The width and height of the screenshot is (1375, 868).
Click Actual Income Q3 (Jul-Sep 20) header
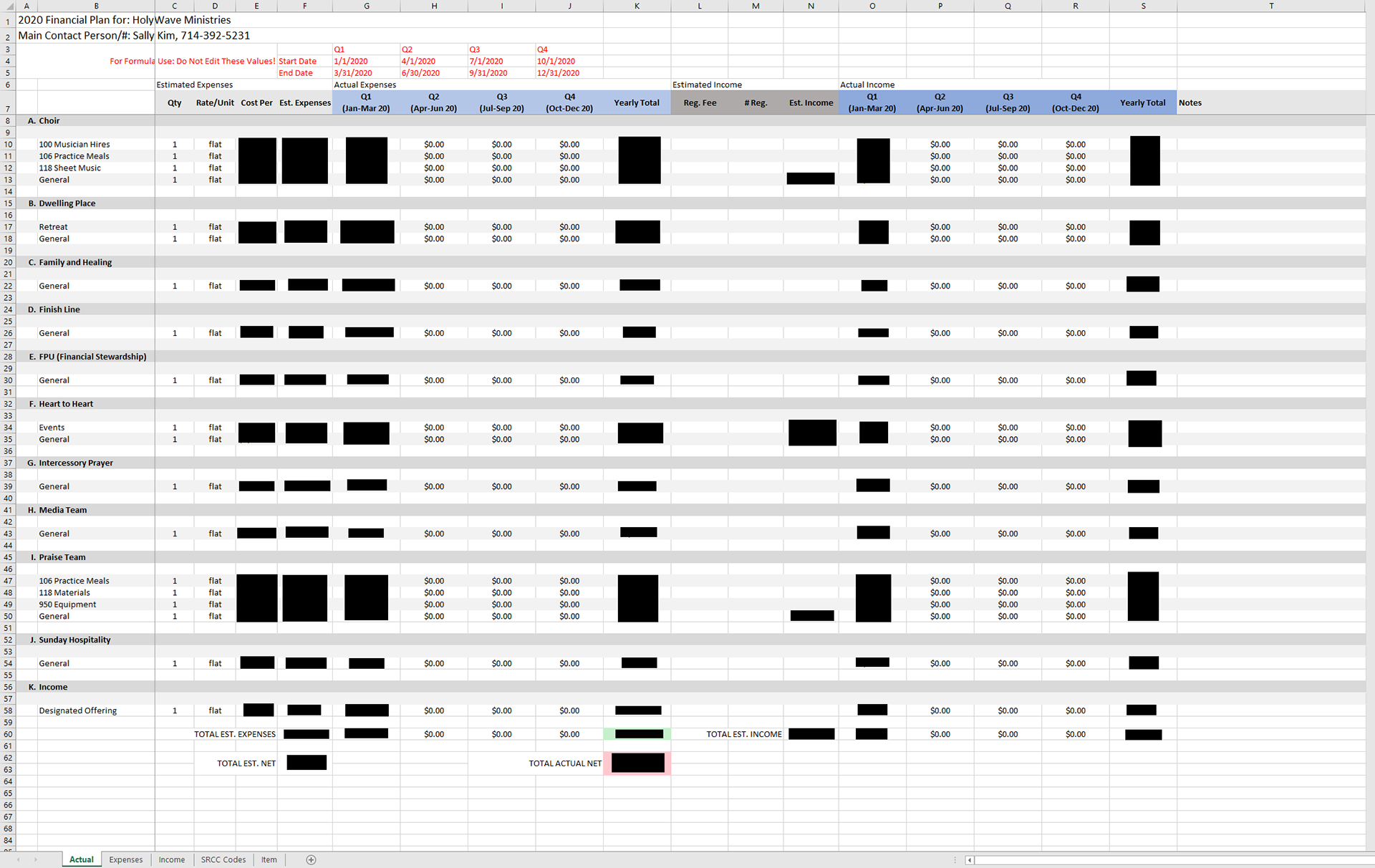[x=1008, y=102]
